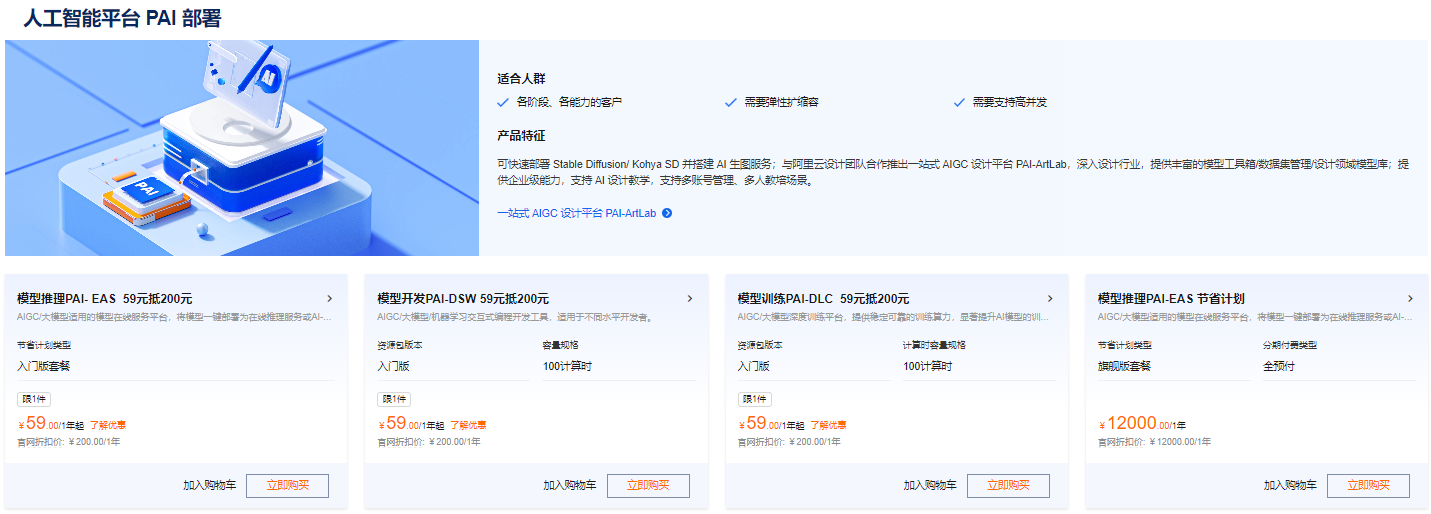Open 模型推理PAI-EAS 节省计划 title

click(x=1171, y=298)
